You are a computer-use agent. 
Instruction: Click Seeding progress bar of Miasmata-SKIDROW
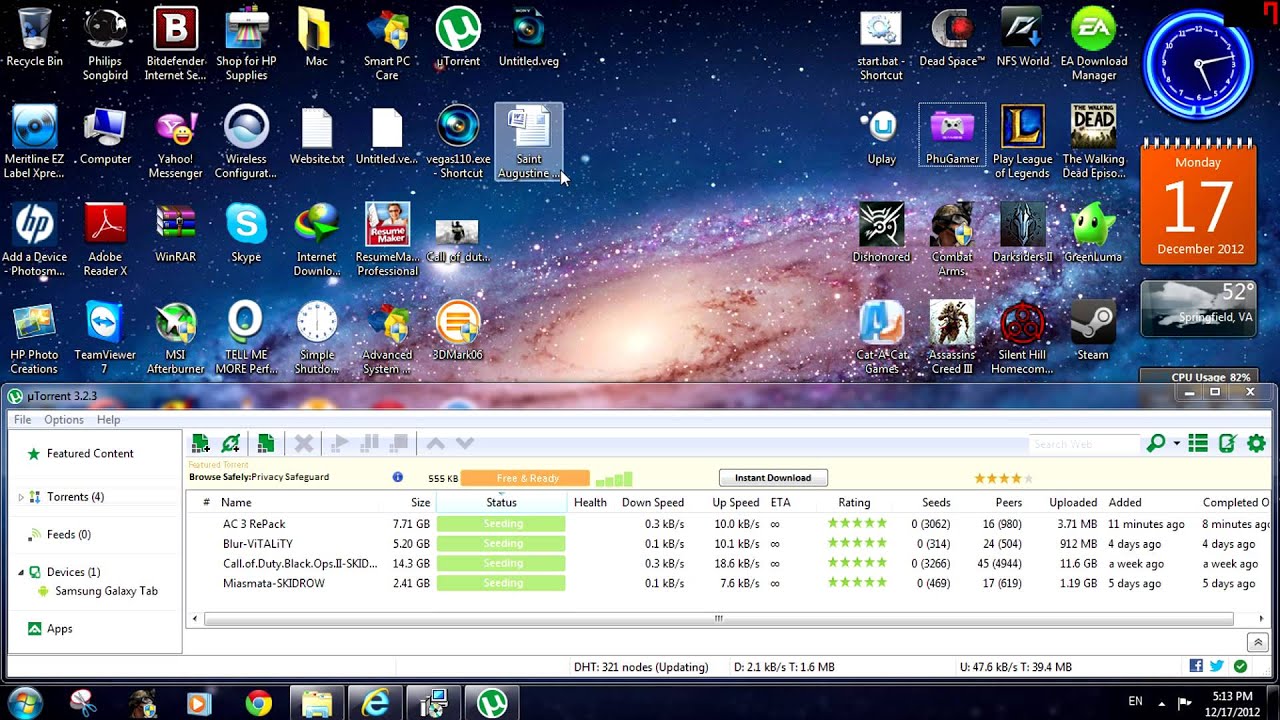pos(501,583)
